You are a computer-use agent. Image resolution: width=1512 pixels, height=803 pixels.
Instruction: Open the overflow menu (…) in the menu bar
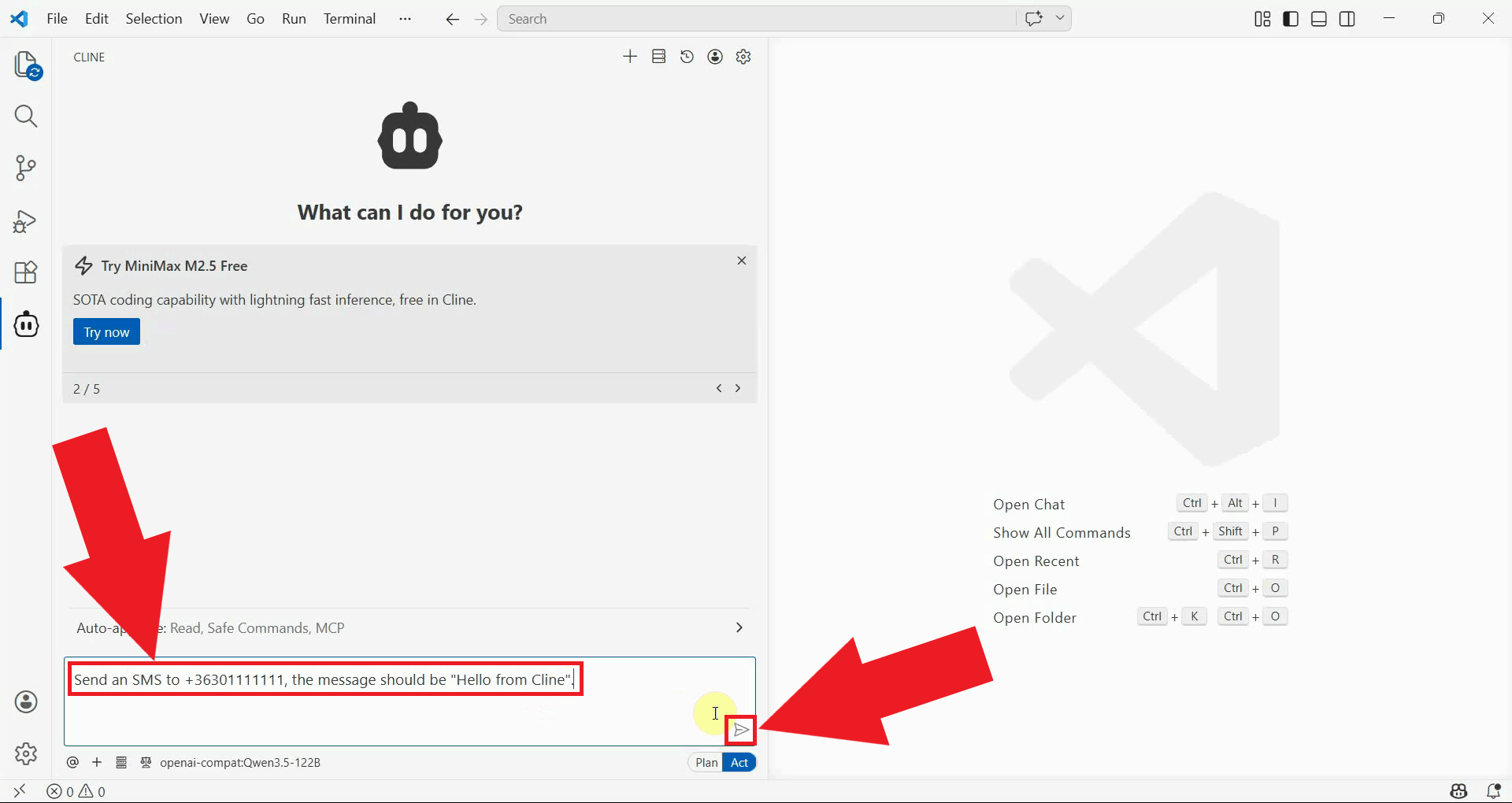[x=405, y=19]
